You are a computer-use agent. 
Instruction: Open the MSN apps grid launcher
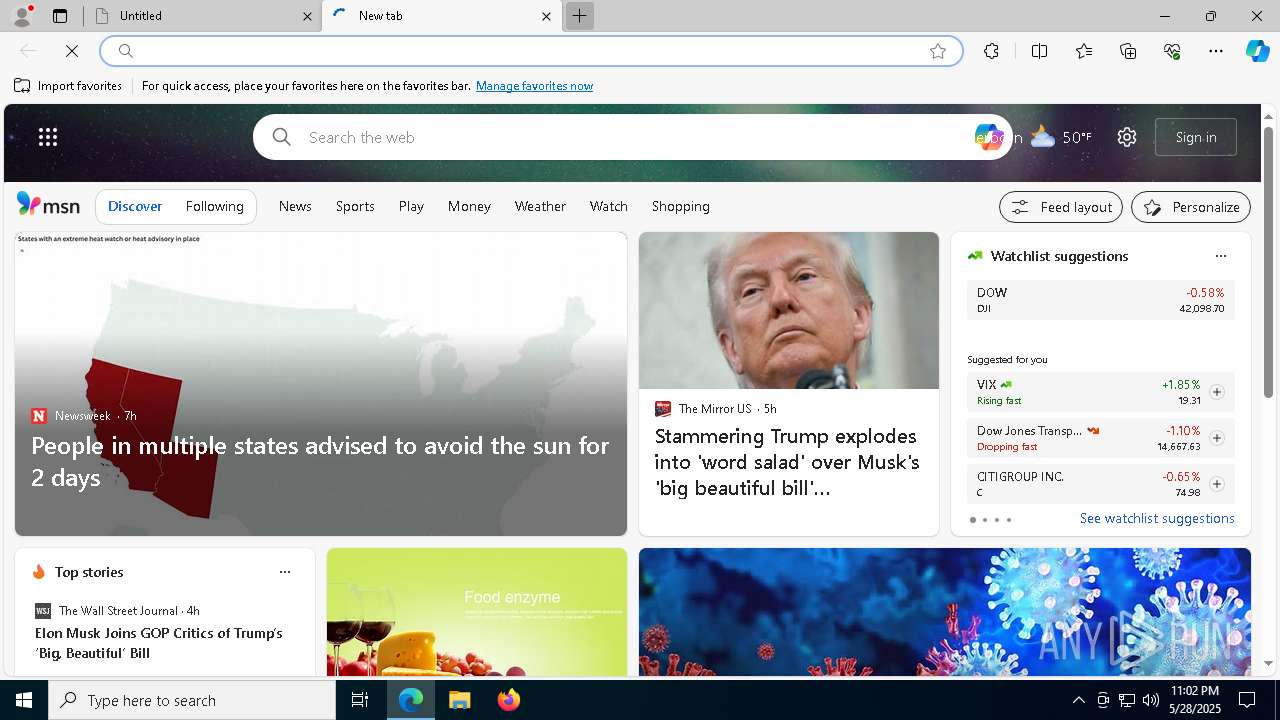pos(48,137)
